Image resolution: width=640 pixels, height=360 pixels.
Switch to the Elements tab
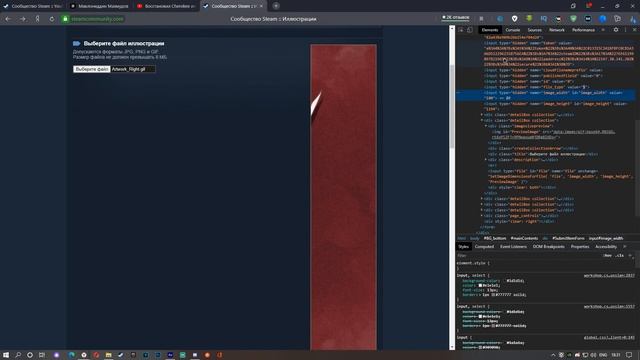[x=489, y=30]
